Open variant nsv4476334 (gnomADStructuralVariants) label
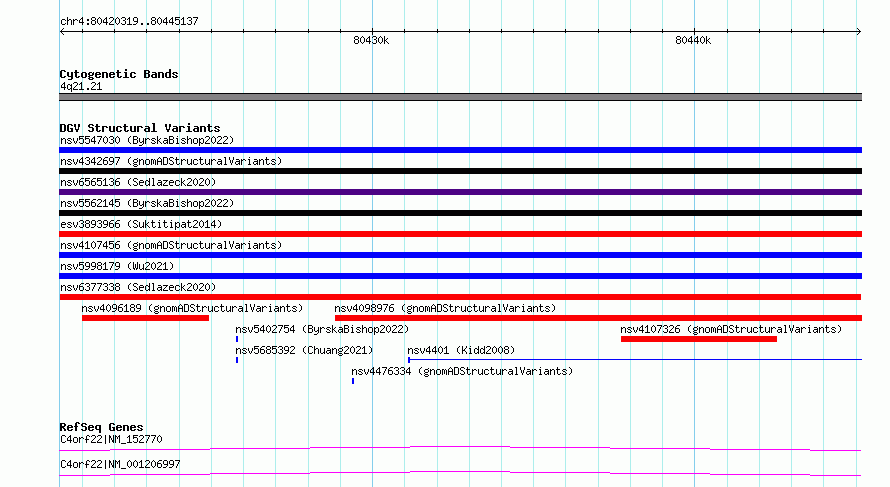 click(x=462, y=371)
